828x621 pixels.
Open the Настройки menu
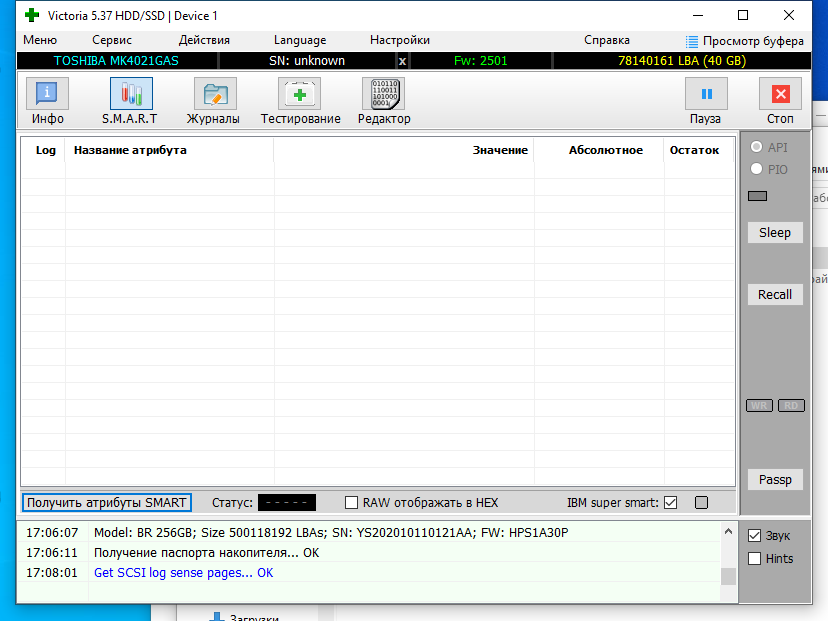coord(400,40)
